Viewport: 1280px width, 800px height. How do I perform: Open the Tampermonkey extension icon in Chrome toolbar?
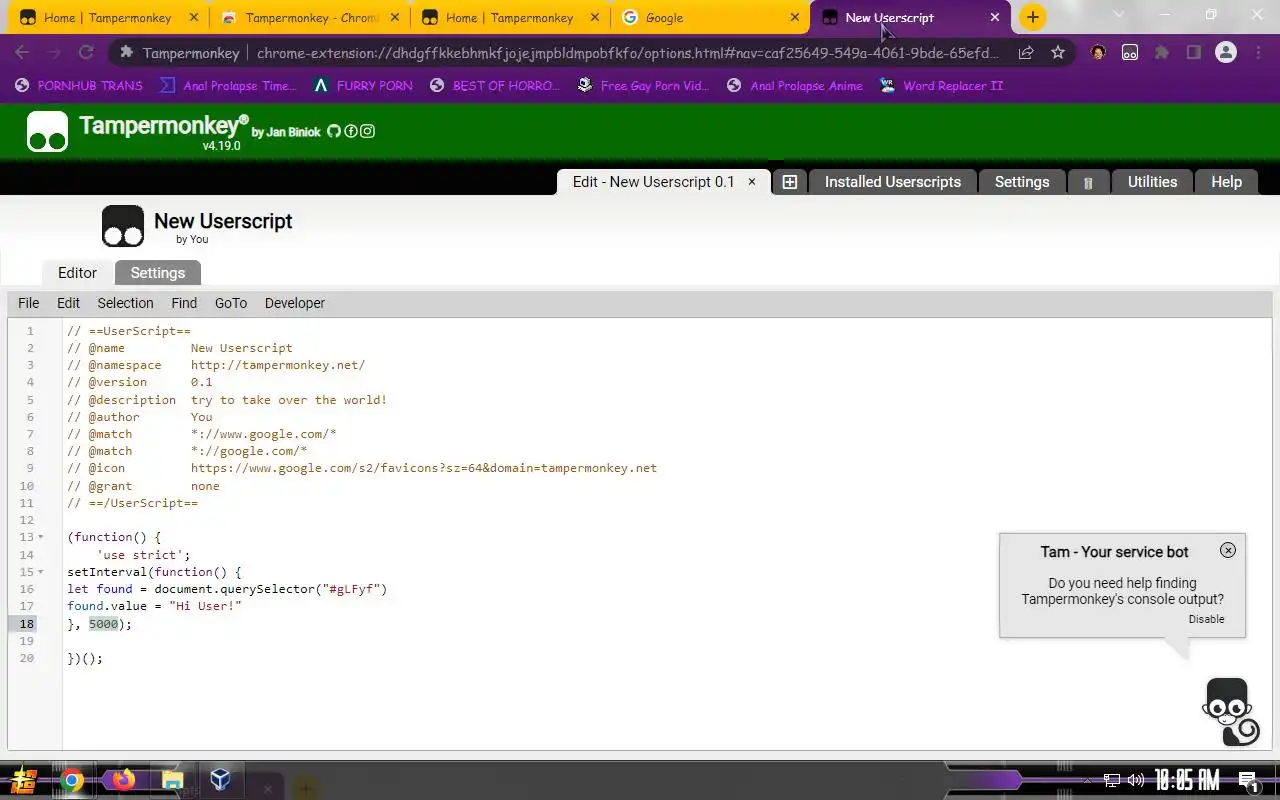[1130, 53]
